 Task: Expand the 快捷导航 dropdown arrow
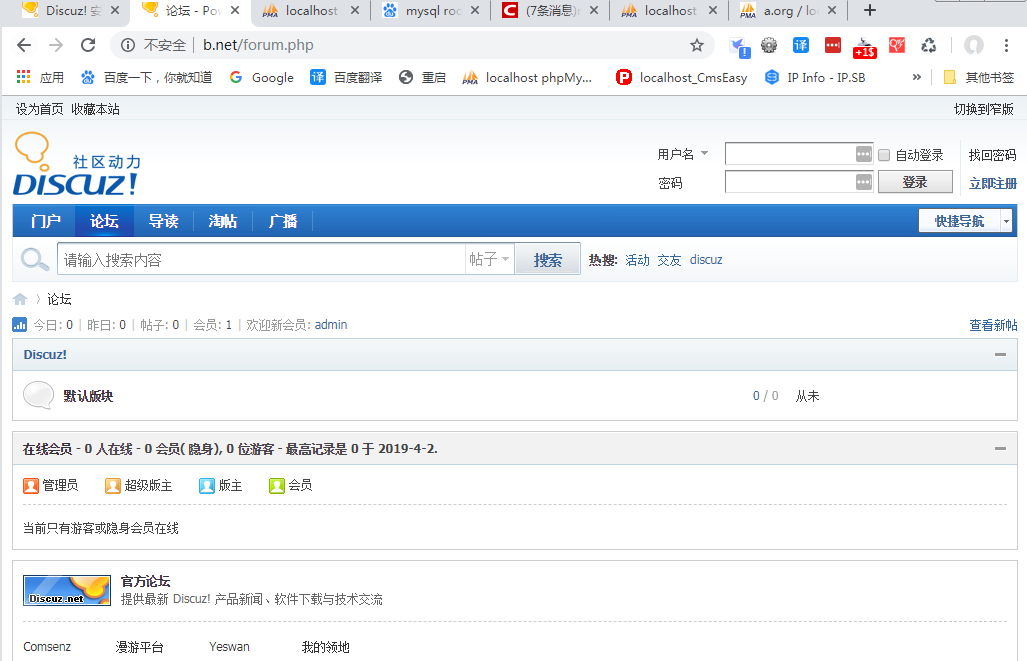pyautogui.click(x=1006, y=221)
